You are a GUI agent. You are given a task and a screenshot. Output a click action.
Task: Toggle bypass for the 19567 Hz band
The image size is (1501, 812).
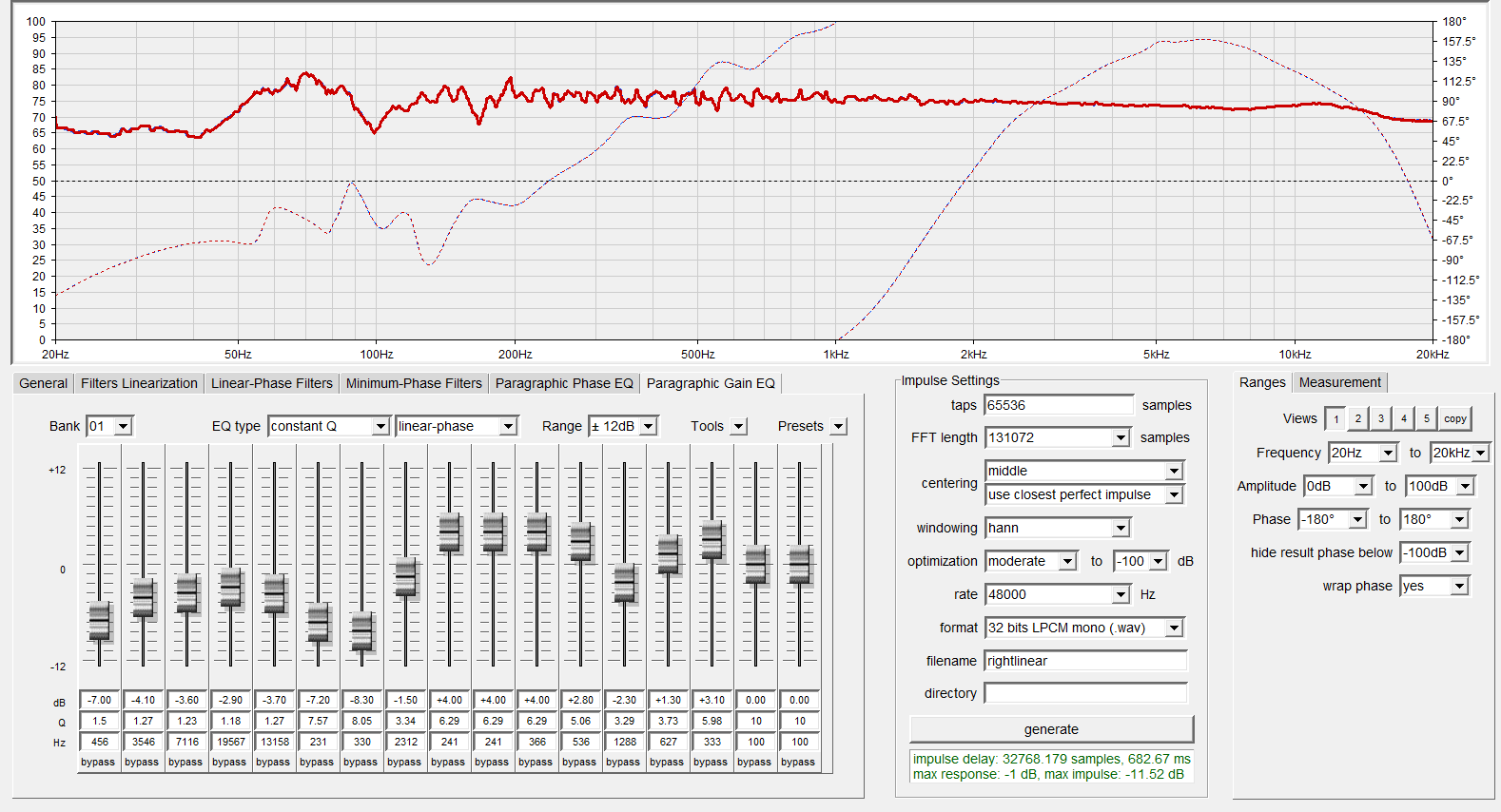[229, 762]
